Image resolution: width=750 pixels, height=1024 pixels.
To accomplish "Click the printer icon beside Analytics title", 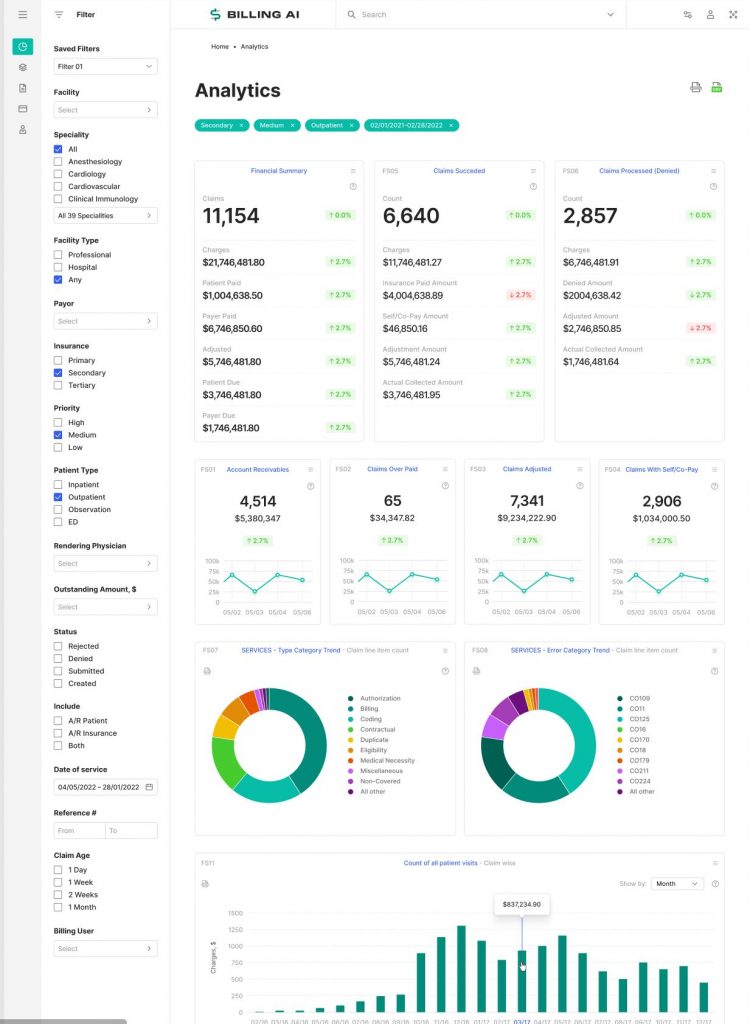I will coord(696,88).
